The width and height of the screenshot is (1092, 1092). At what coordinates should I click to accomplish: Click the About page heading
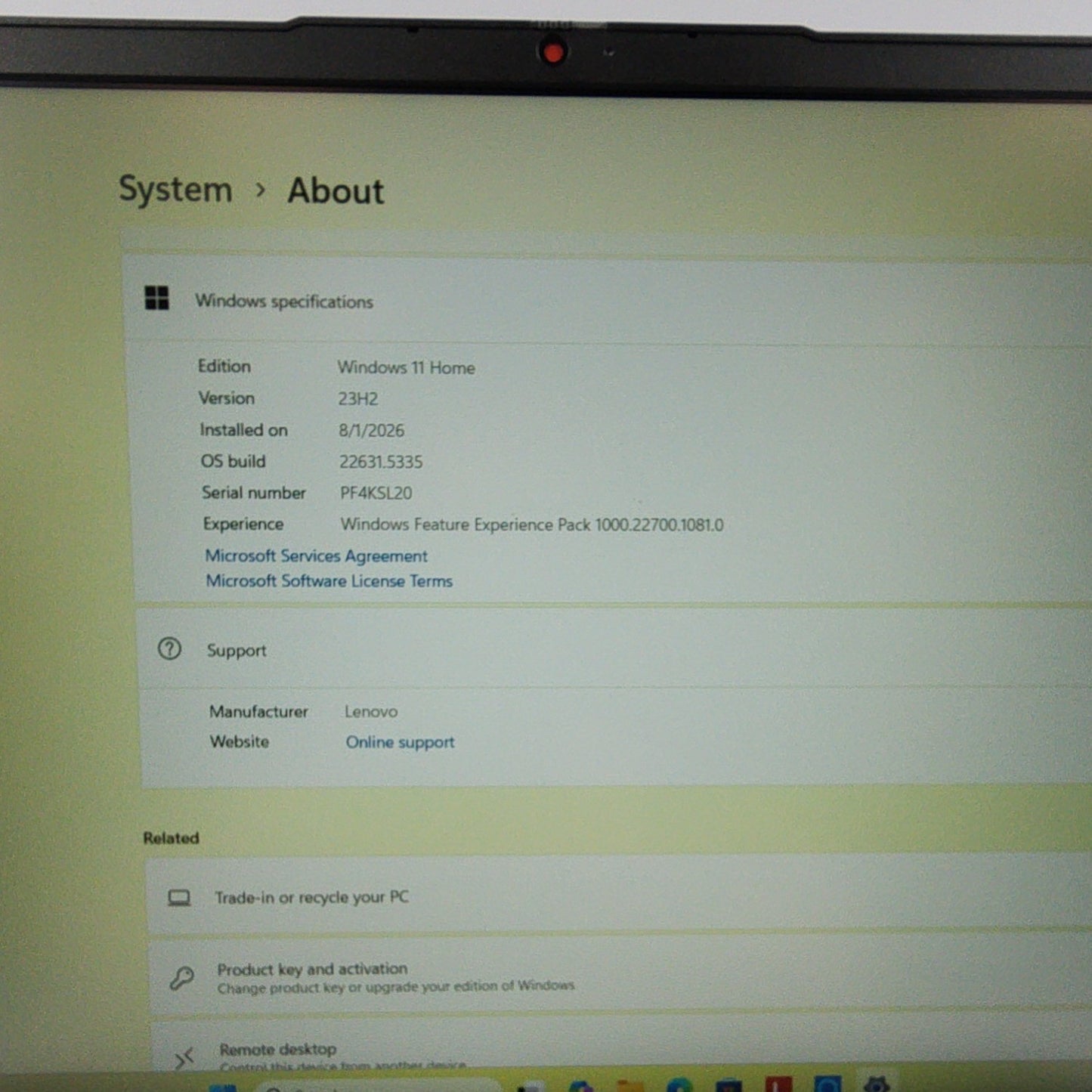point(336,190)
